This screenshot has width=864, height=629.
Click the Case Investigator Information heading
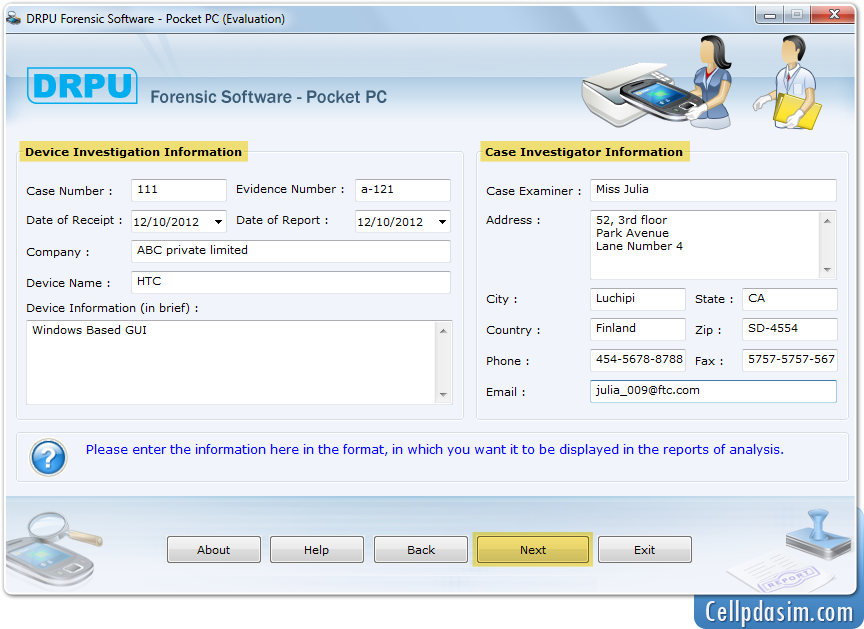click(584, 152)
